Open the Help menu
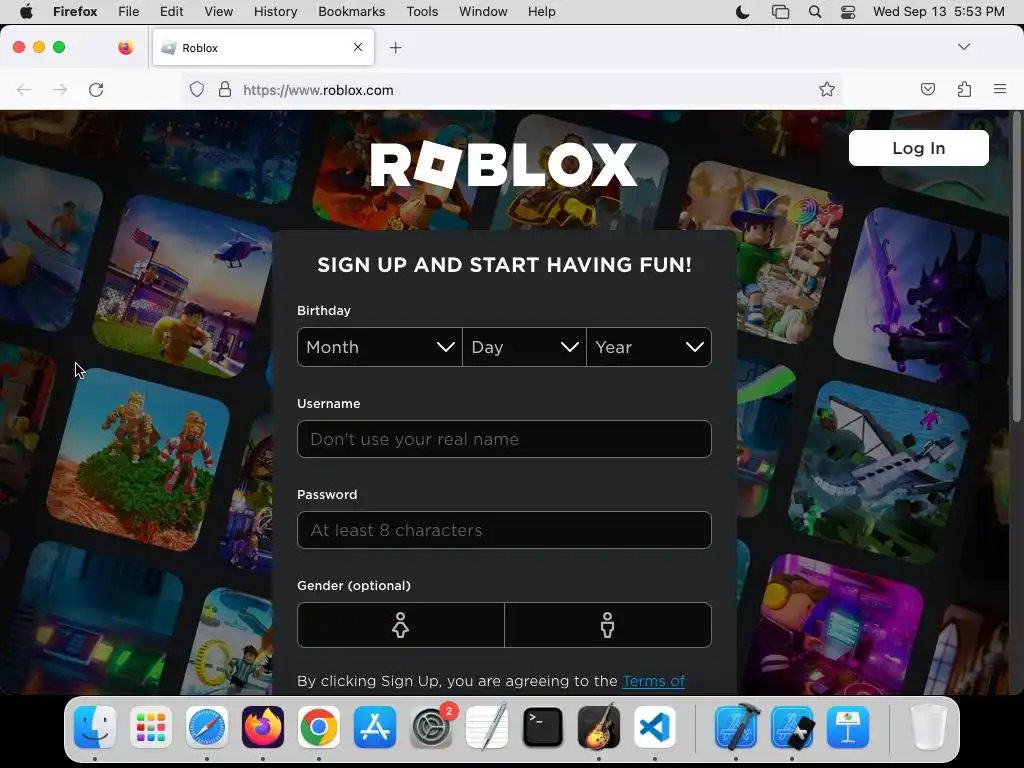Screen dimensions: 1024x768 click(541, 12)
